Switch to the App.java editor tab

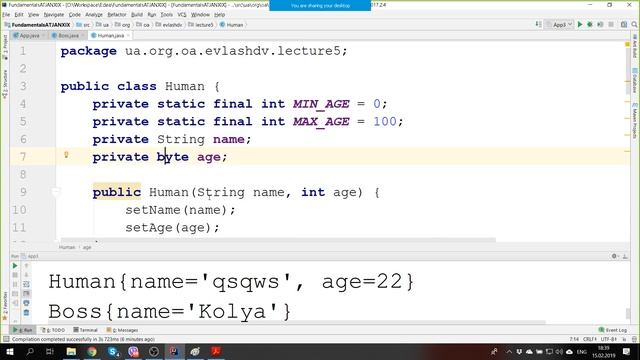point(29,36)
